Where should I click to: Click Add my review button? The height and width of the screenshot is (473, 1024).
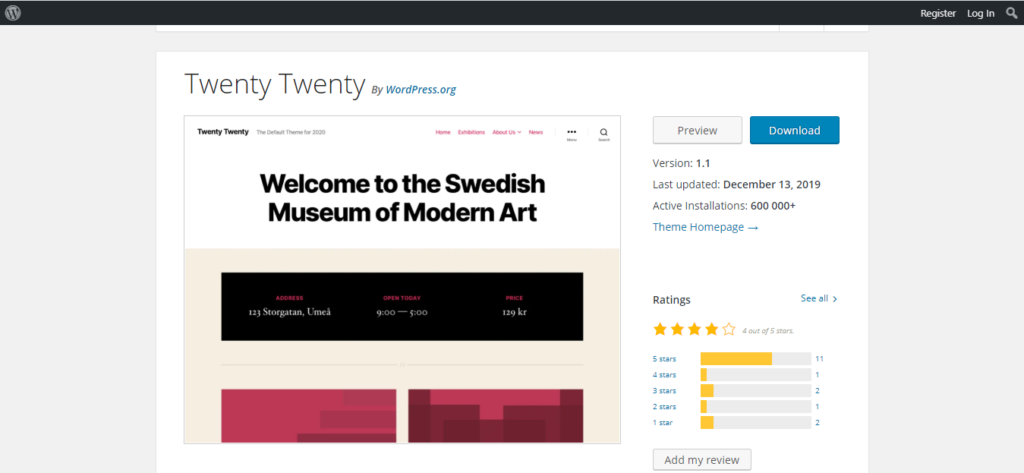click(x=702, y=460)
